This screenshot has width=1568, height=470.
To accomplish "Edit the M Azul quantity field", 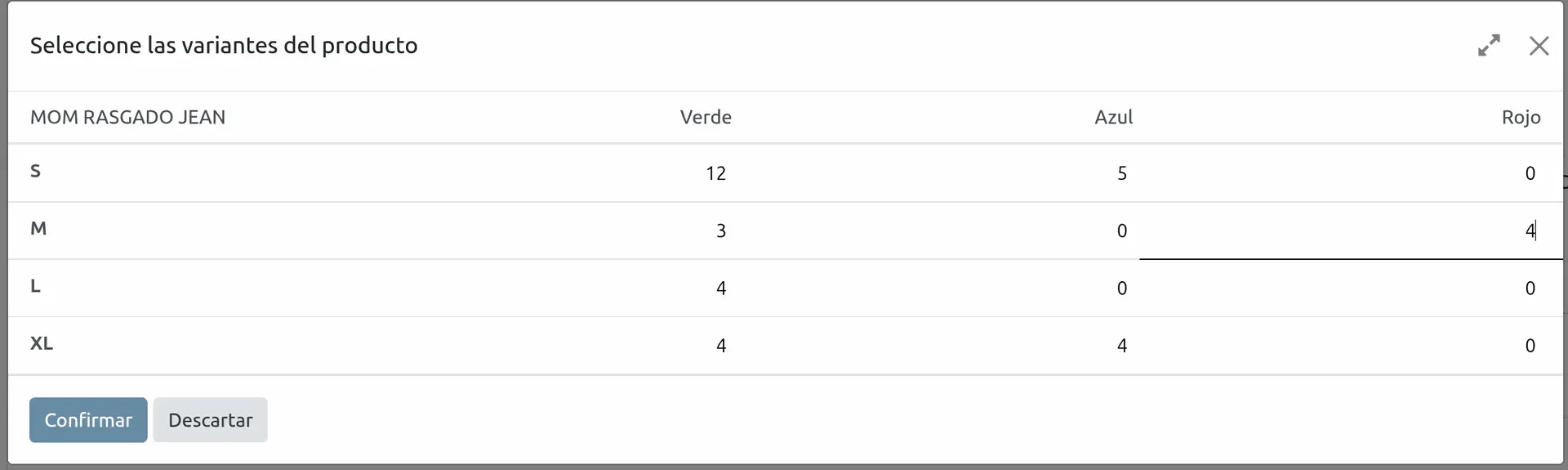I will (x=936, y=231).
